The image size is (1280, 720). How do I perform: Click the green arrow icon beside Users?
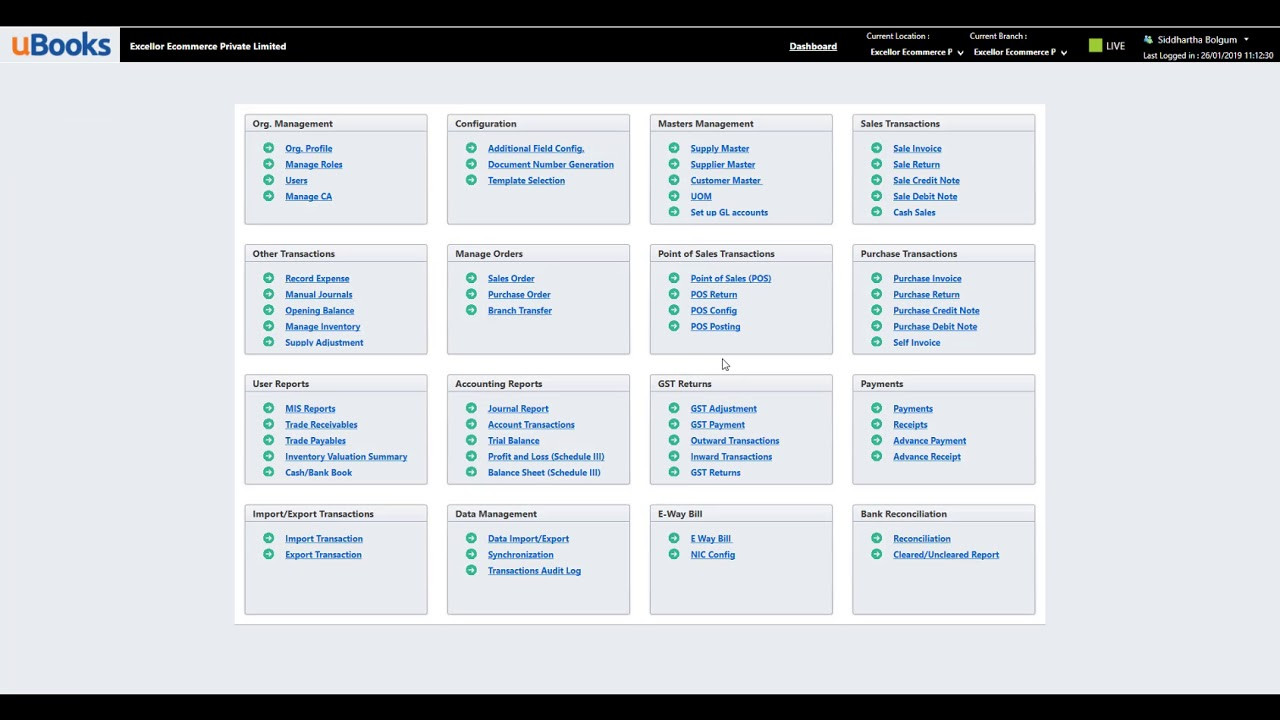pyautogui.click(x=268, y=180)
